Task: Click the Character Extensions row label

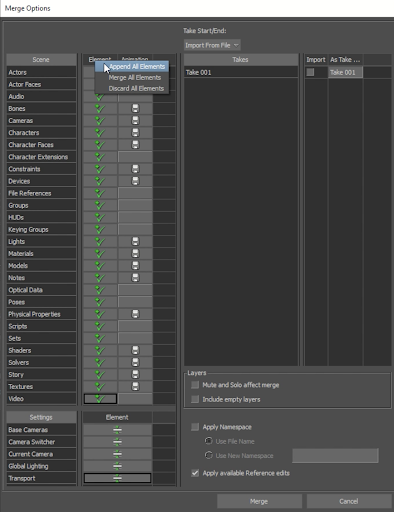Action: 41,157
